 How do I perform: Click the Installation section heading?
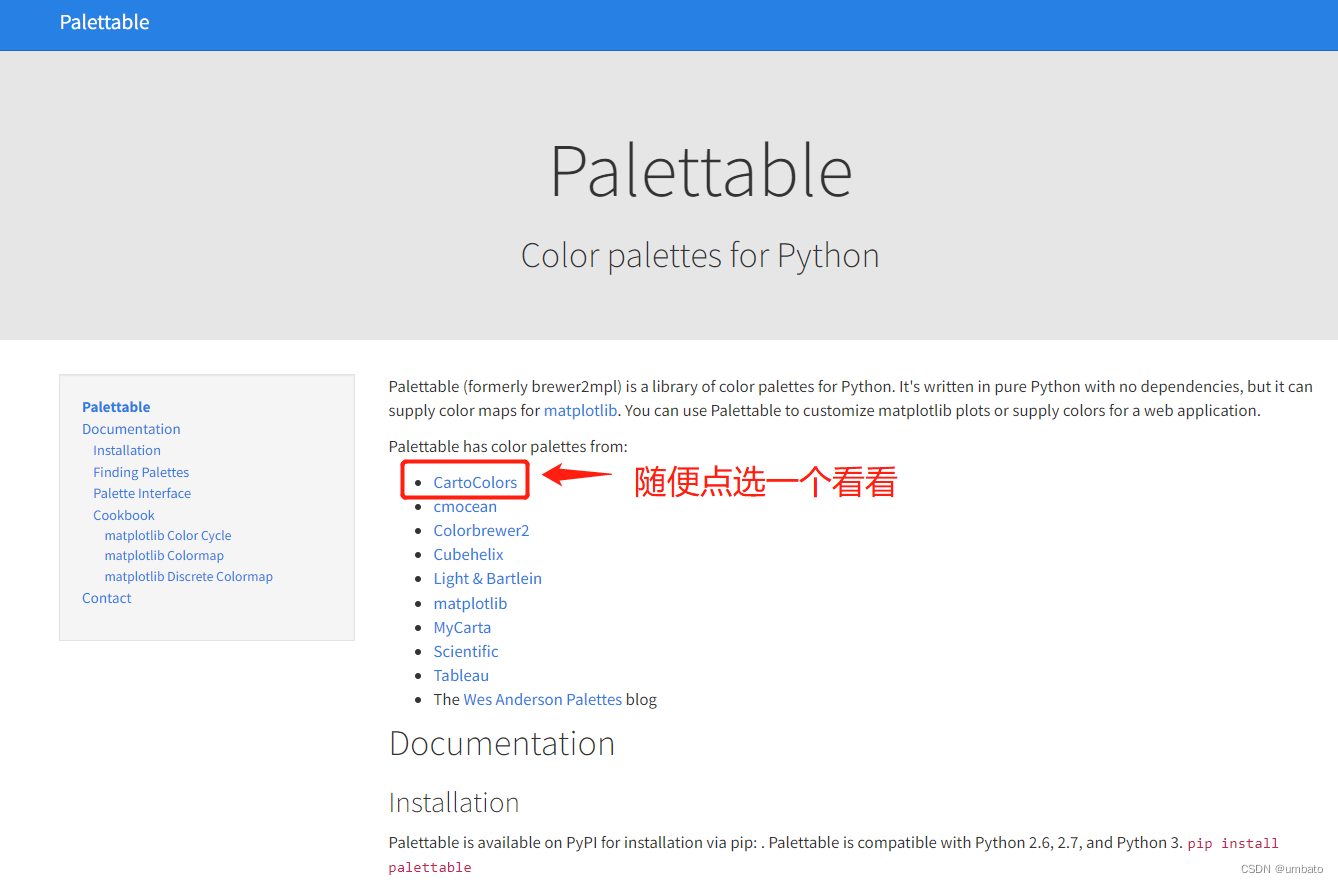[x=454, y=802]
